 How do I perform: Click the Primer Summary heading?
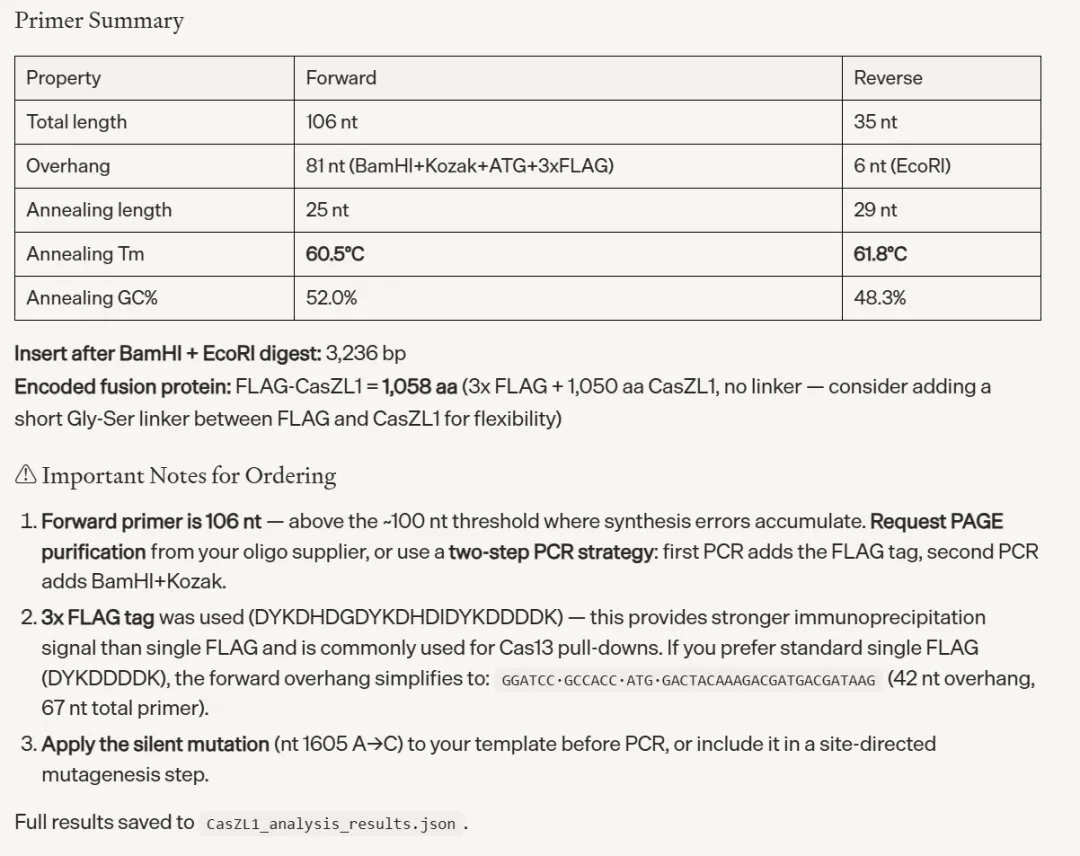pyautogui.click(x=99, y=21)
